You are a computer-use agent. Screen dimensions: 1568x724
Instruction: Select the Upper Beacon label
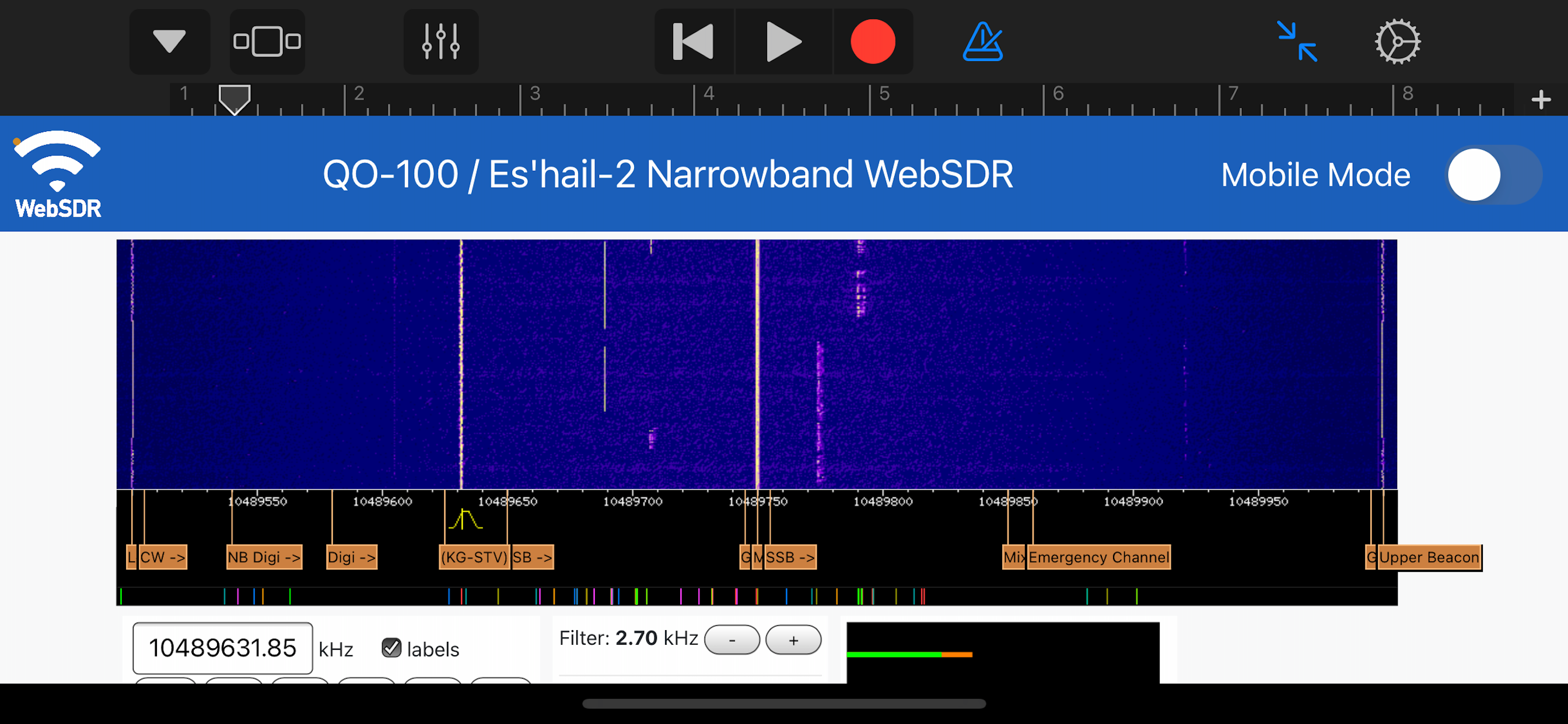[x=1429, y=557]
